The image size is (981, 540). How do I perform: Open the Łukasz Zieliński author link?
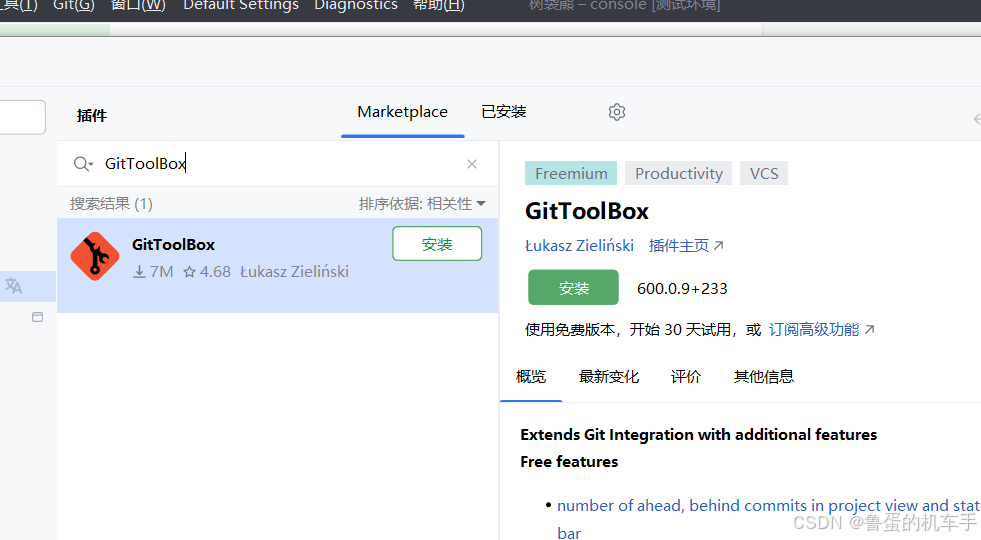579,245
